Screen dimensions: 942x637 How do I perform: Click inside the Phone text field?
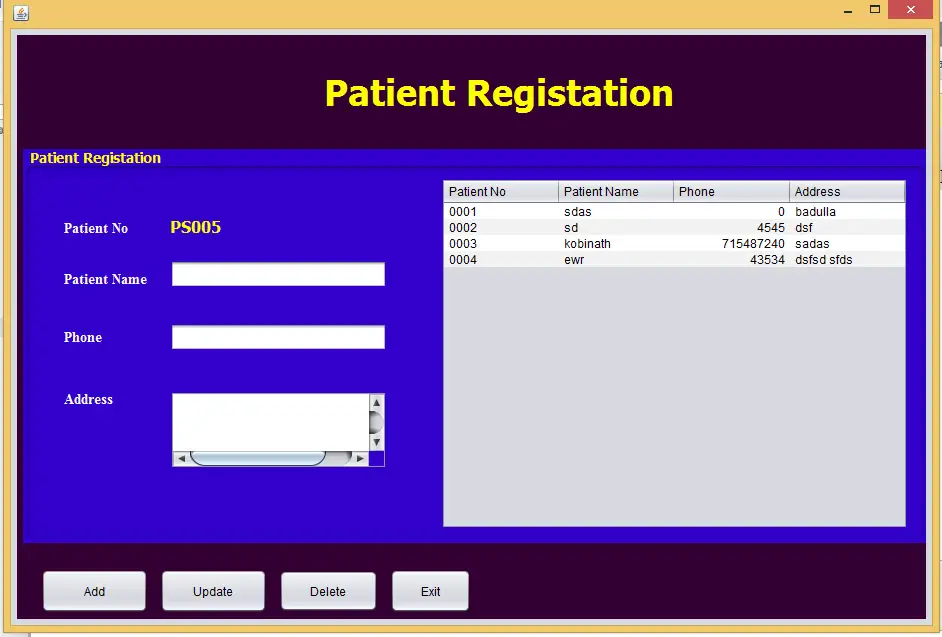coord(277,337)
